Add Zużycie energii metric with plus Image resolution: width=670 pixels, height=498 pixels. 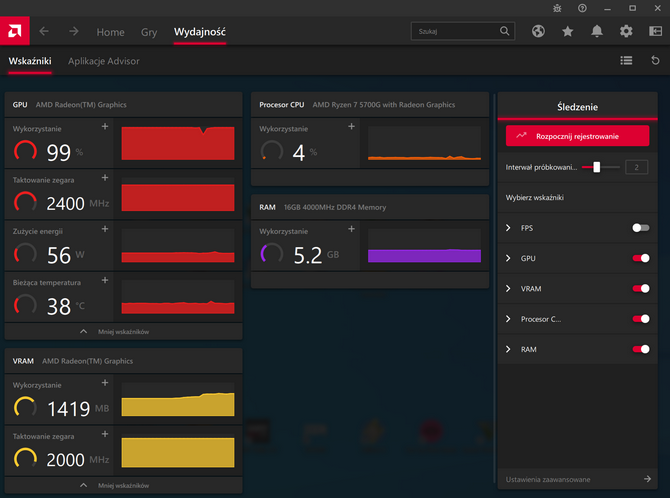105,229
